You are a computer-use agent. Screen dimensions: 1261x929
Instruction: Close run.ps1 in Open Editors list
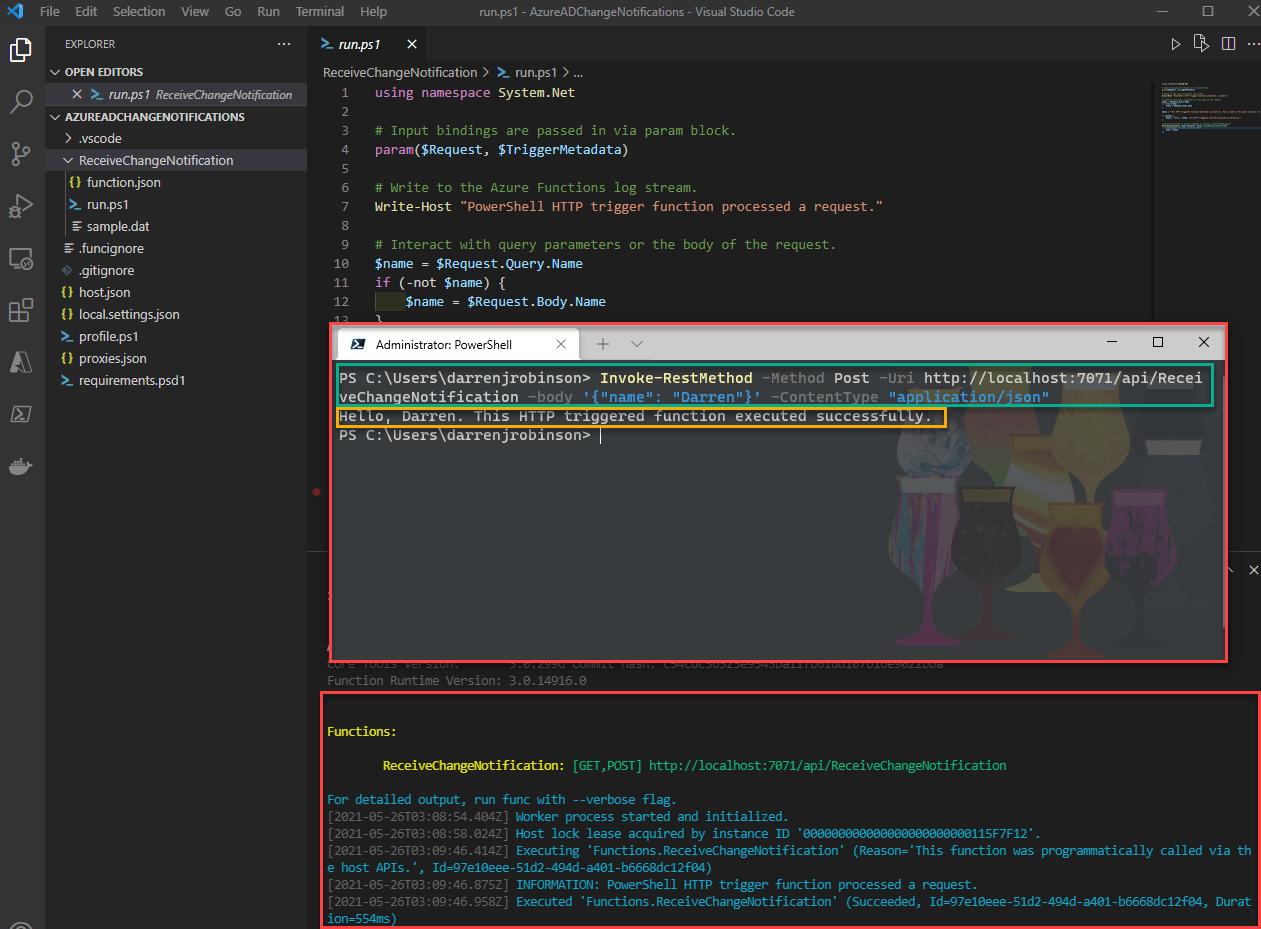(77, 94)
